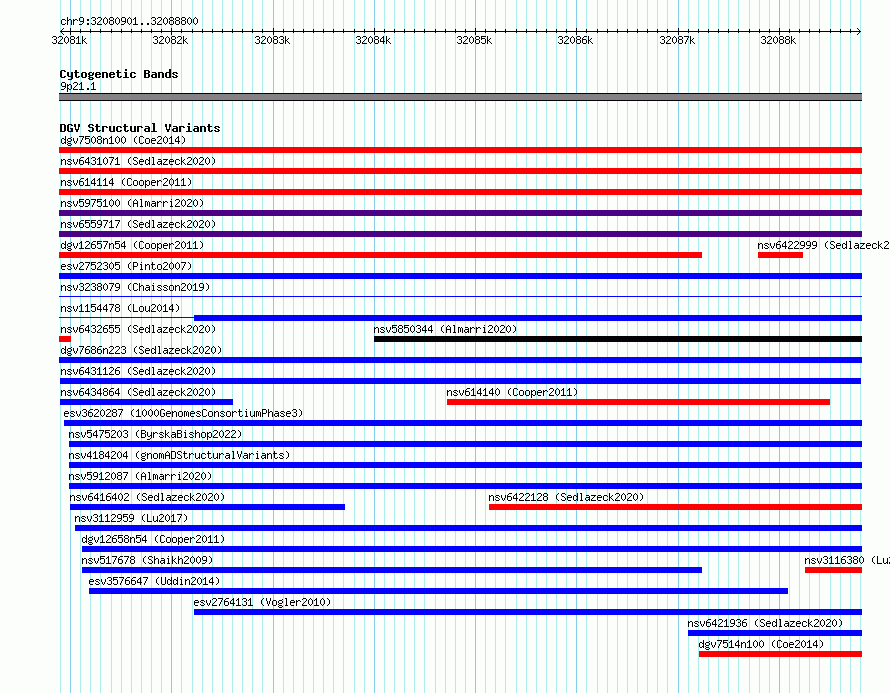
Task: Click the nsv6432655 (Sedlazeck2020) label
Action: 138,329
